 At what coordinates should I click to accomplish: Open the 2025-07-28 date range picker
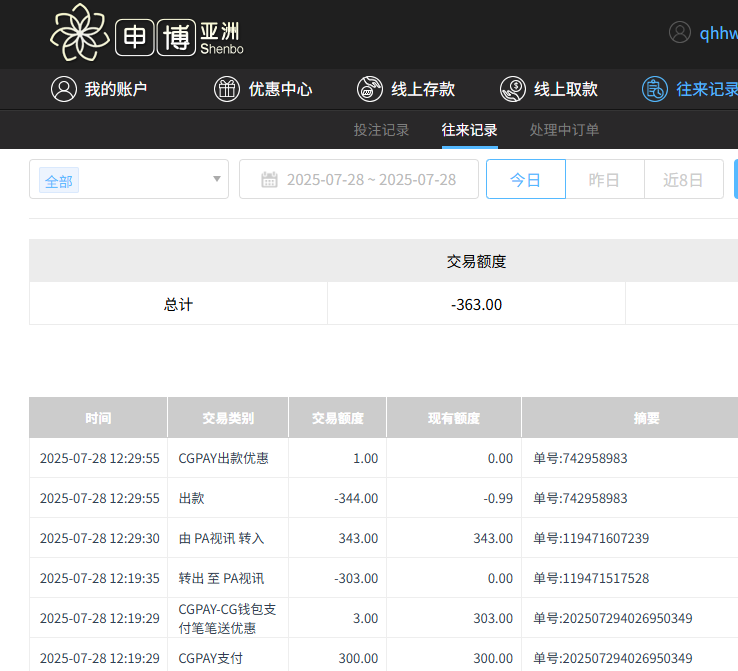click(371, 180)
